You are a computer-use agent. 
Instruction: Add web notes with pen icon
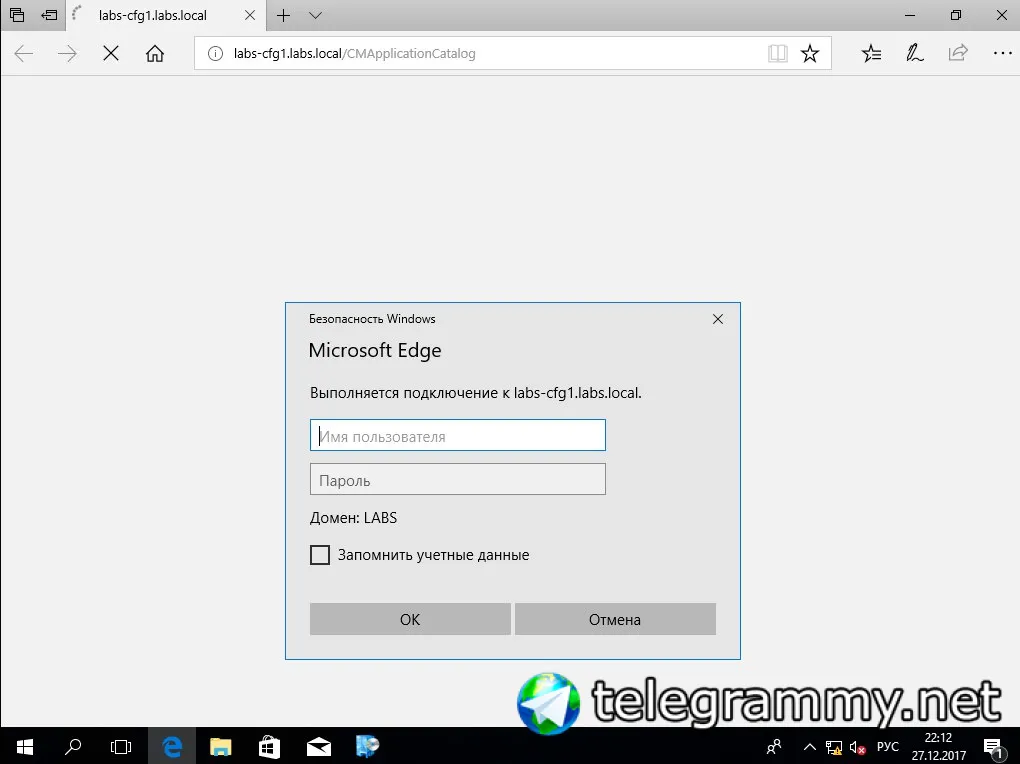(x=915, y=53)
